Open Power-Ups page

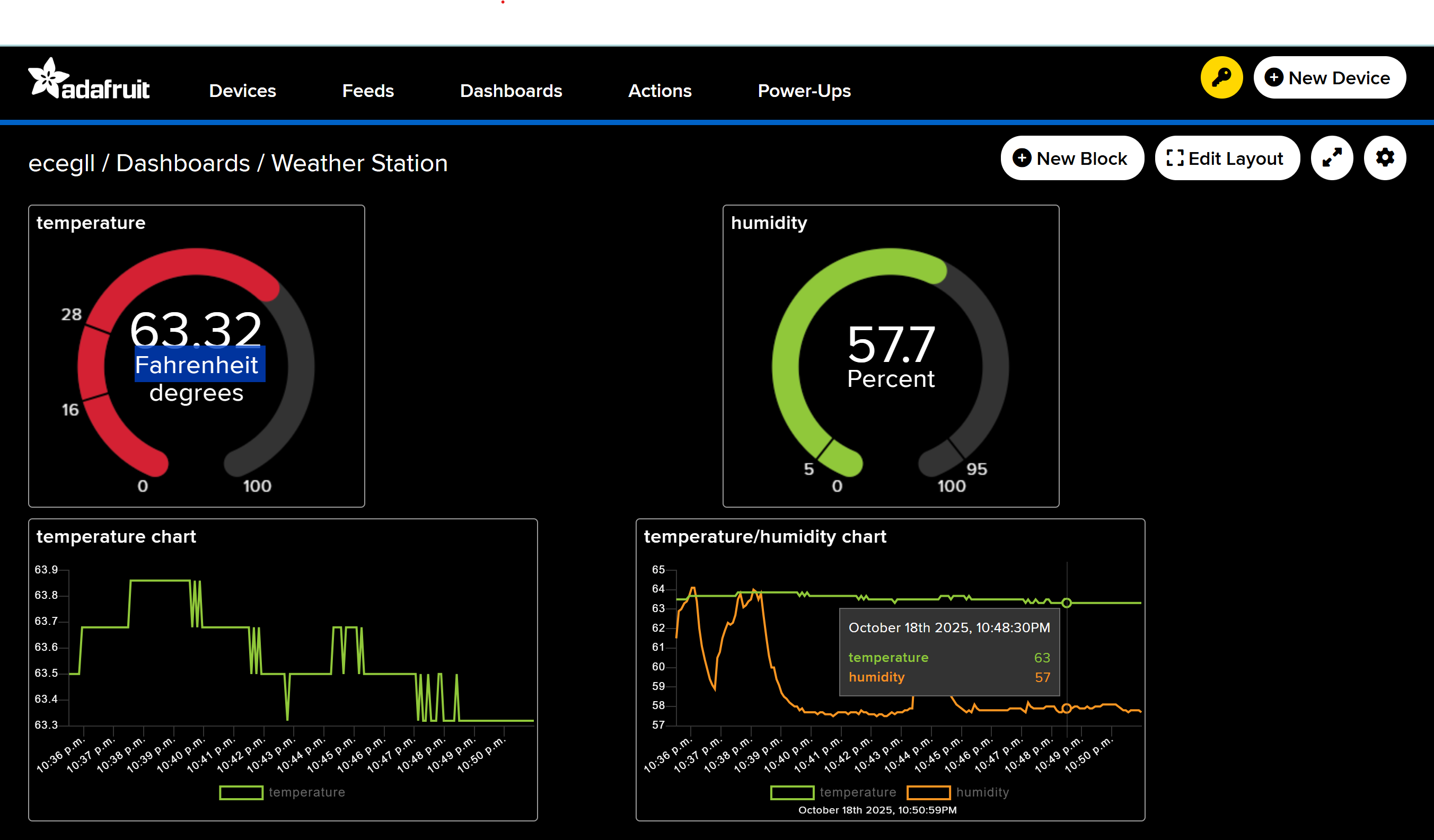(804, 91)
